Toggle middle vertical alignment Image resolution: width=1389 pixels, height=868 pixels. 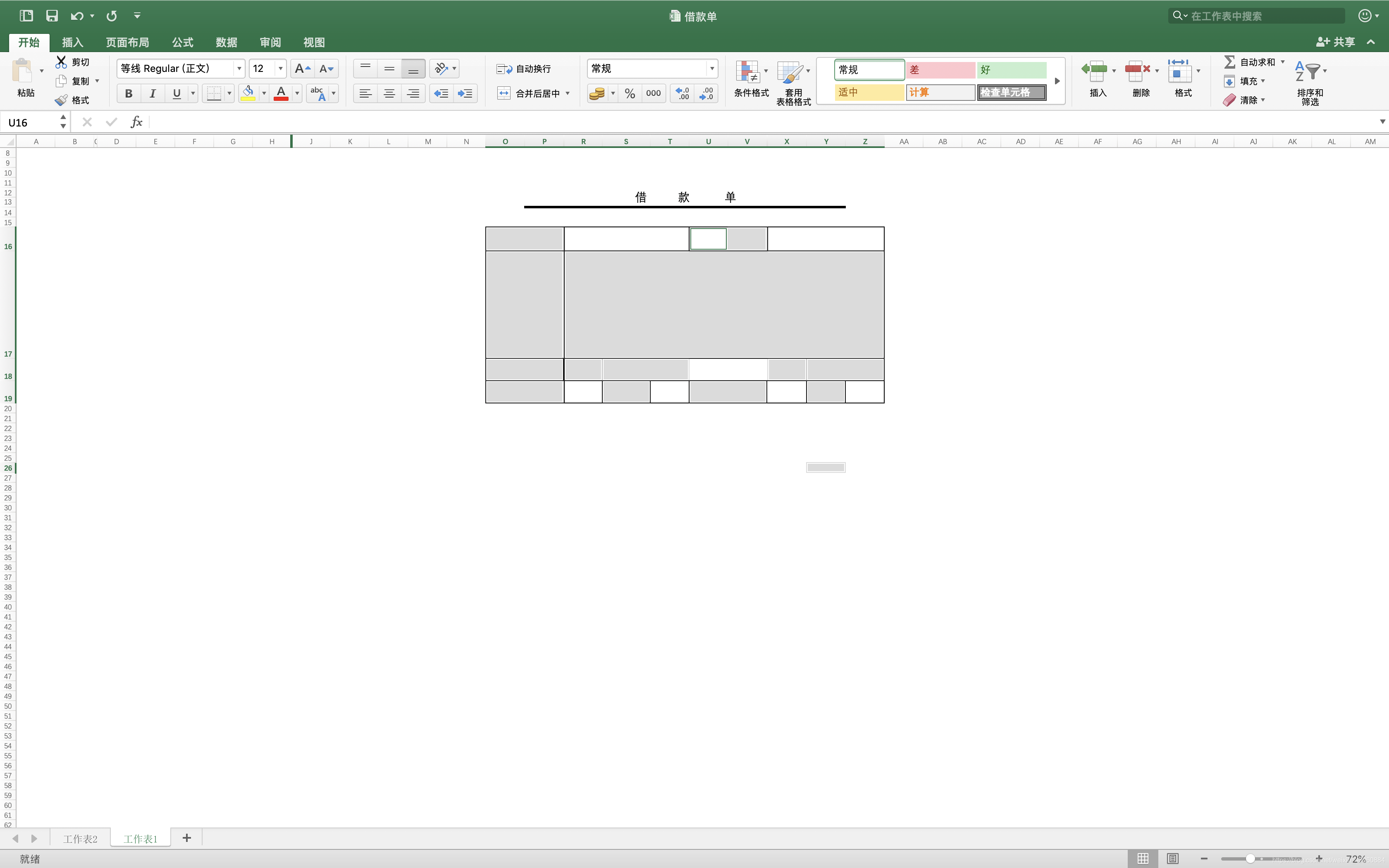coord(389,69)
